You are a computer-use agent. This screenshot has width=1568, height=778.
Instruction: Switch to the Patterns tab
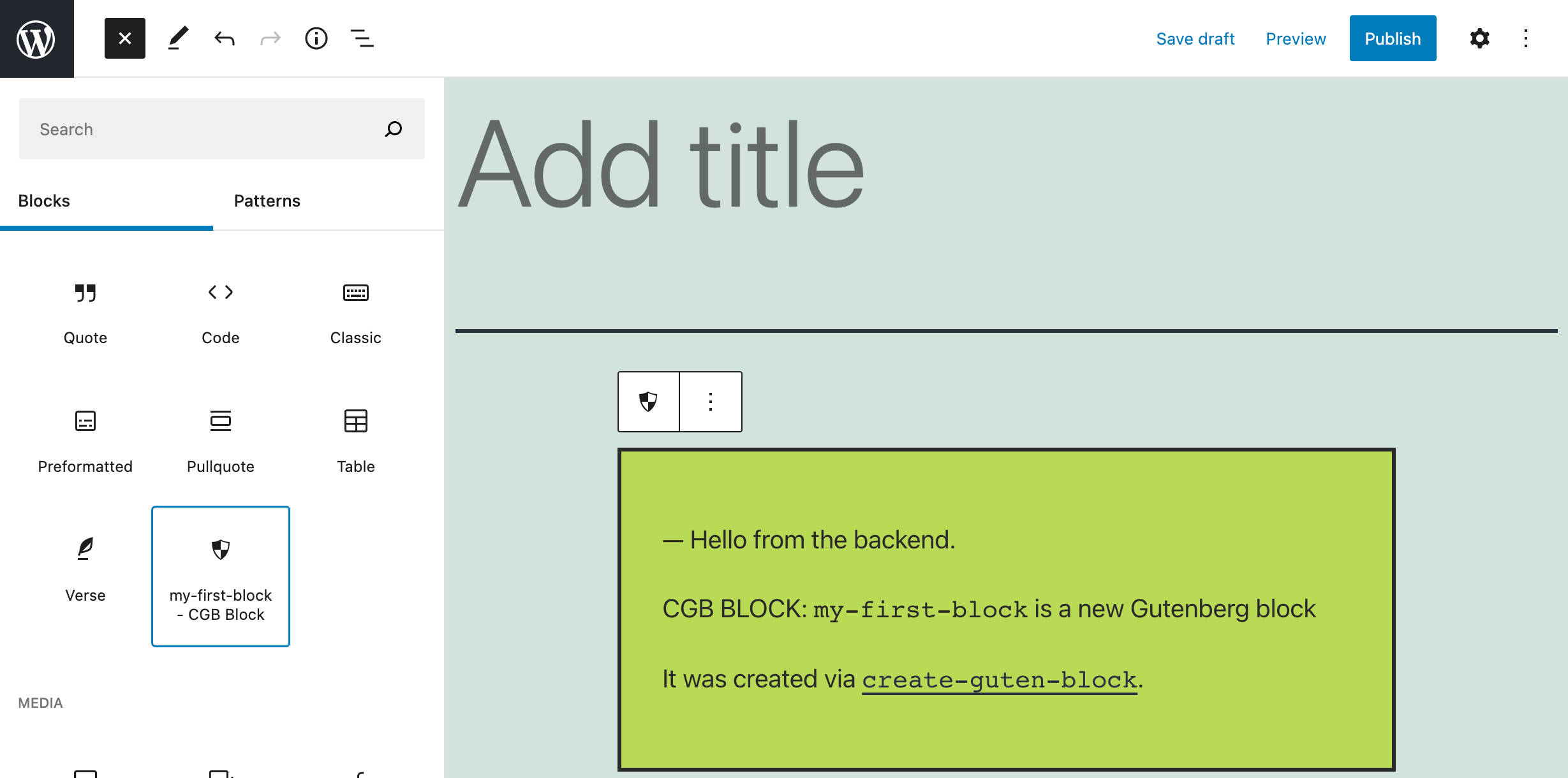pyautogui.click(x=268, y=200)
